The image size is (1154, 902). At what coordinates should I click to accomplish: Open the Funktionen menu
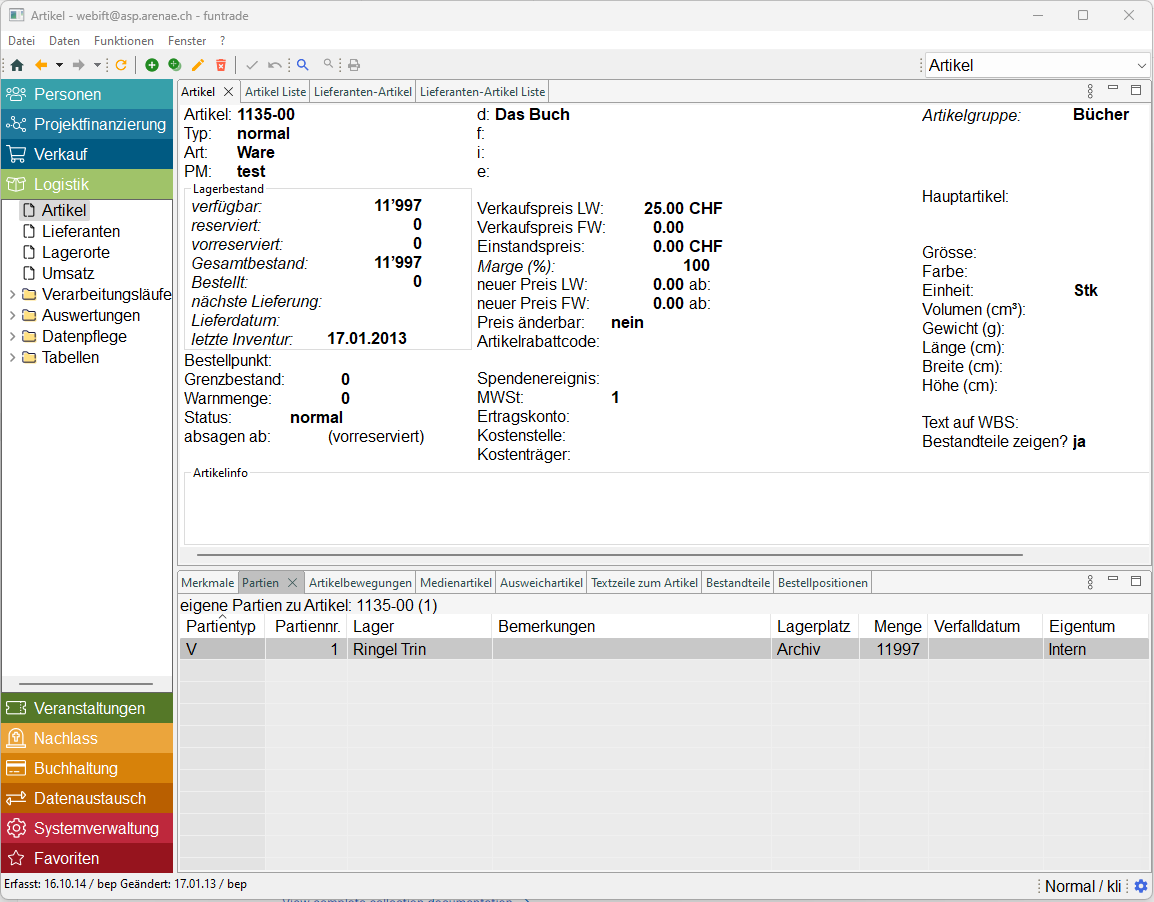(x=124, y=41)
